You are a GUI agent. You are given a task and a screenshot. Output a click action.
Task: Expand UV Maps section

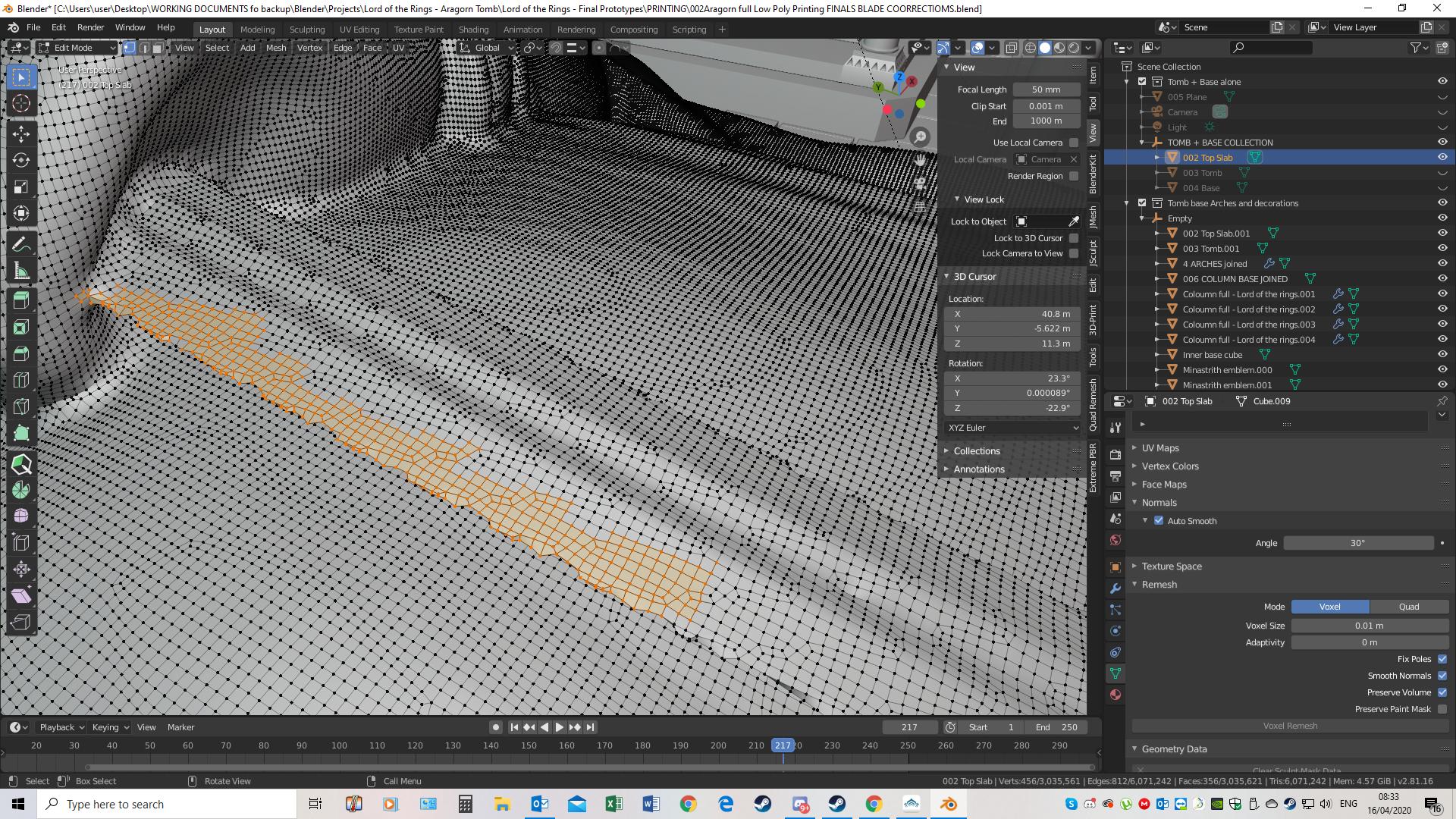pos(1160,448)
